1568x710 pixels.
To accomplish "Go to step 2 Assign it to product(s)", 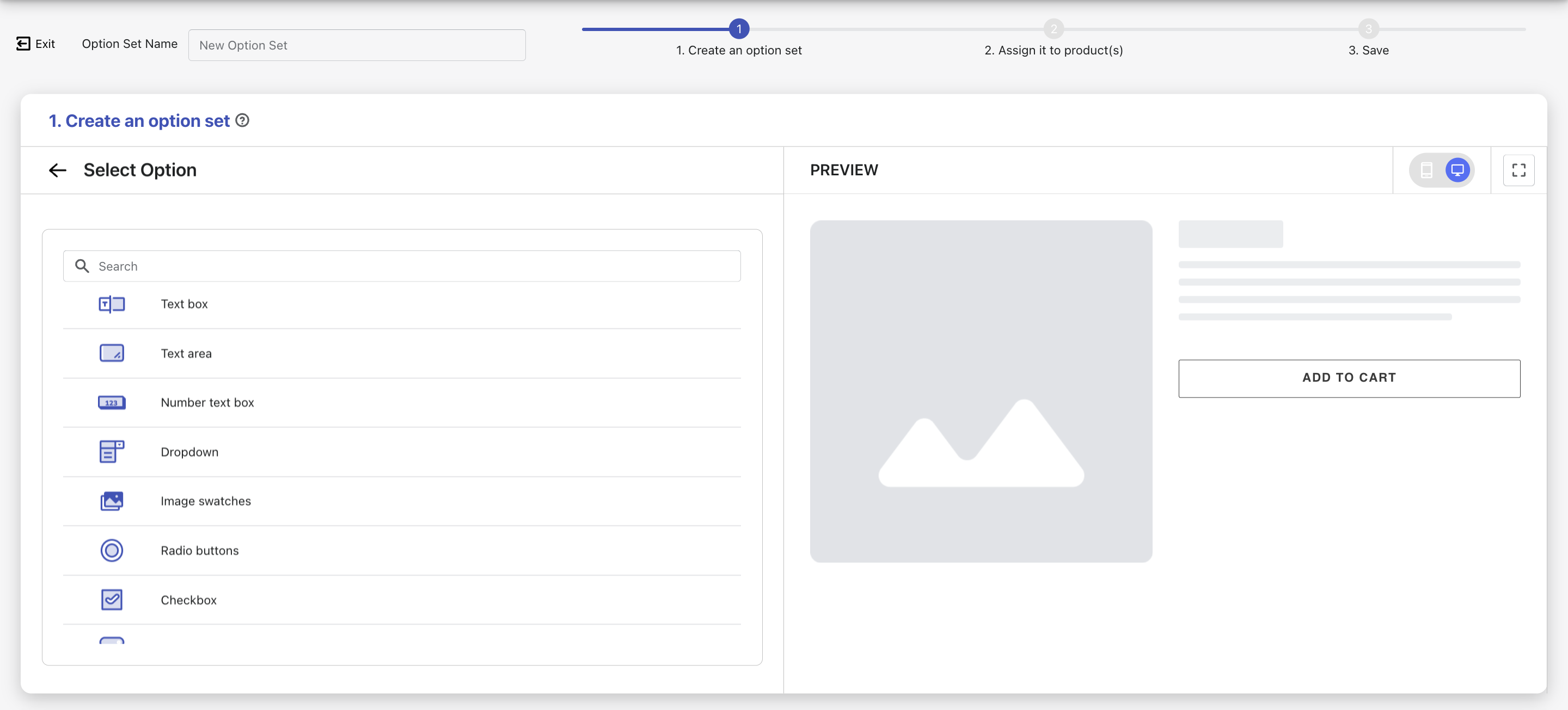I will [1053, 29].
